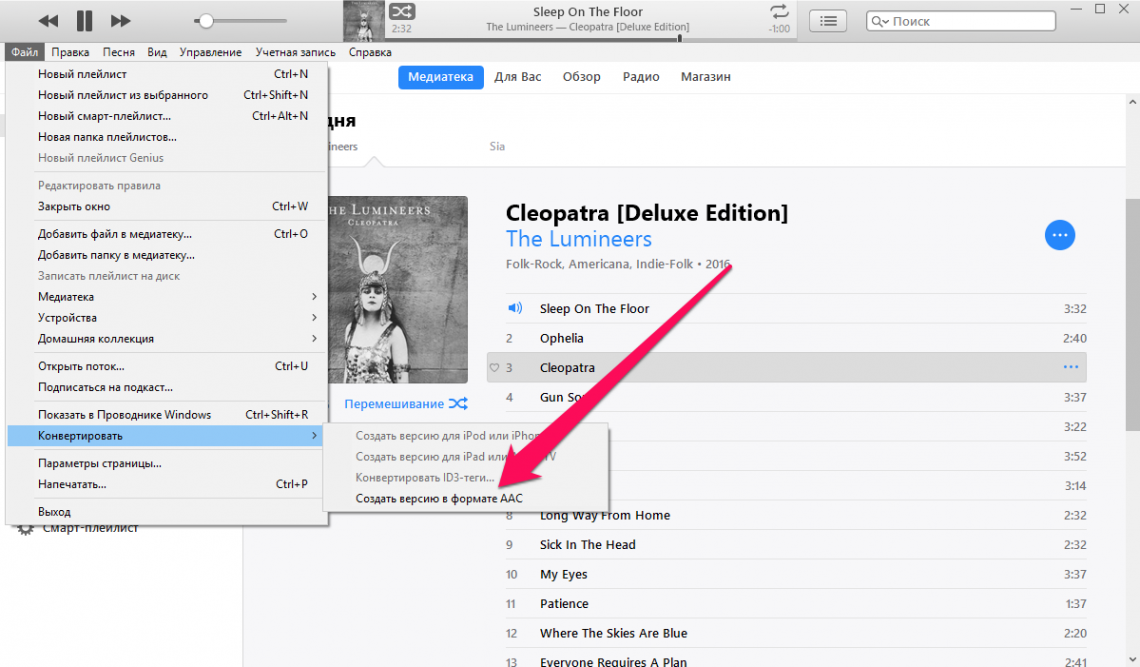Toggle repeat icon in now playing bar
The height and width of the screenshot is (667, 1140).
pos(779,12)
